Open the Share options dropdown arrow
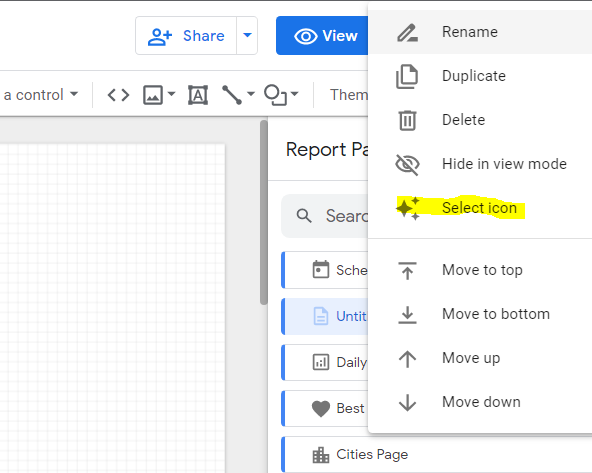Viewport: 592px width, 473px height. [247, 36]
